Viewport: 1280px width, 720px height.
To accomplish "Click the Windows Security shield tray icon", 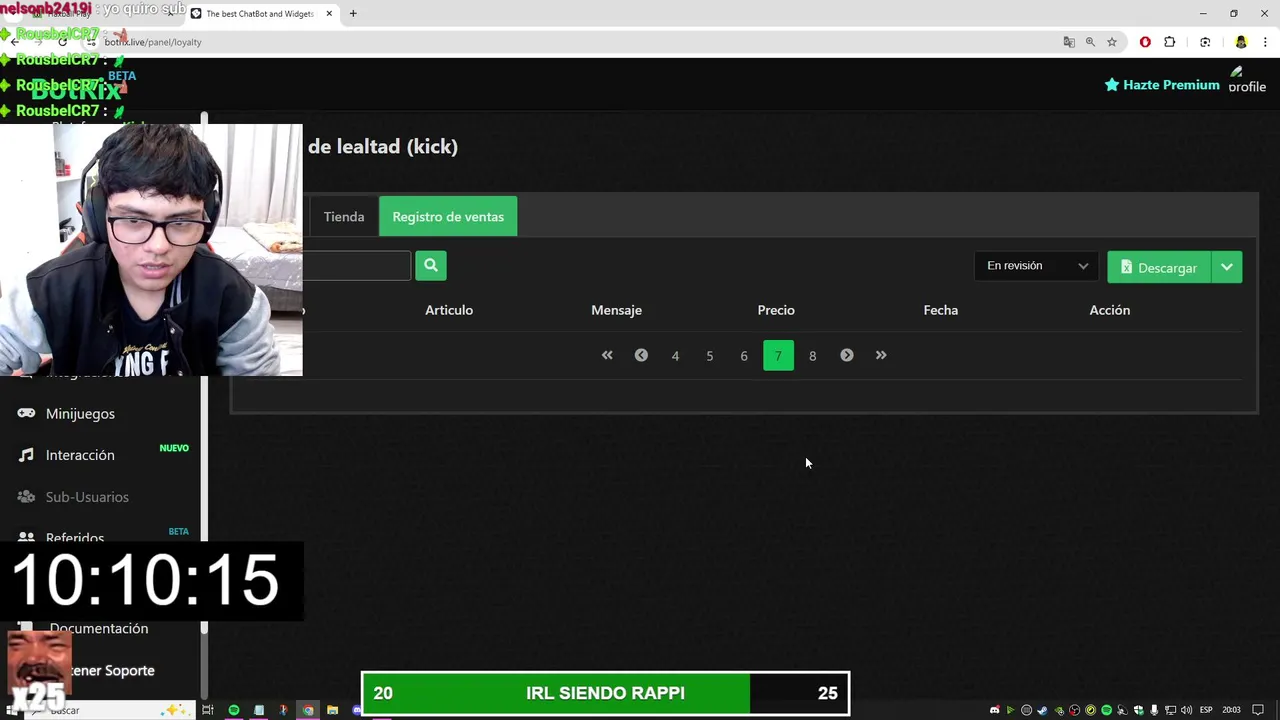I will [x=1139, y=710].
